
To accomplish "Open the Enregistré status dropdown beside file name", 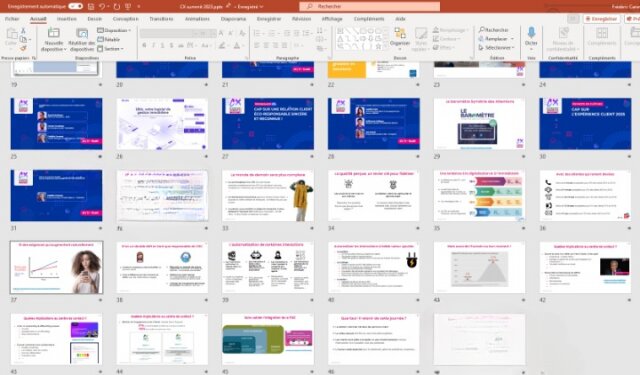I will (x=250, y=7).
